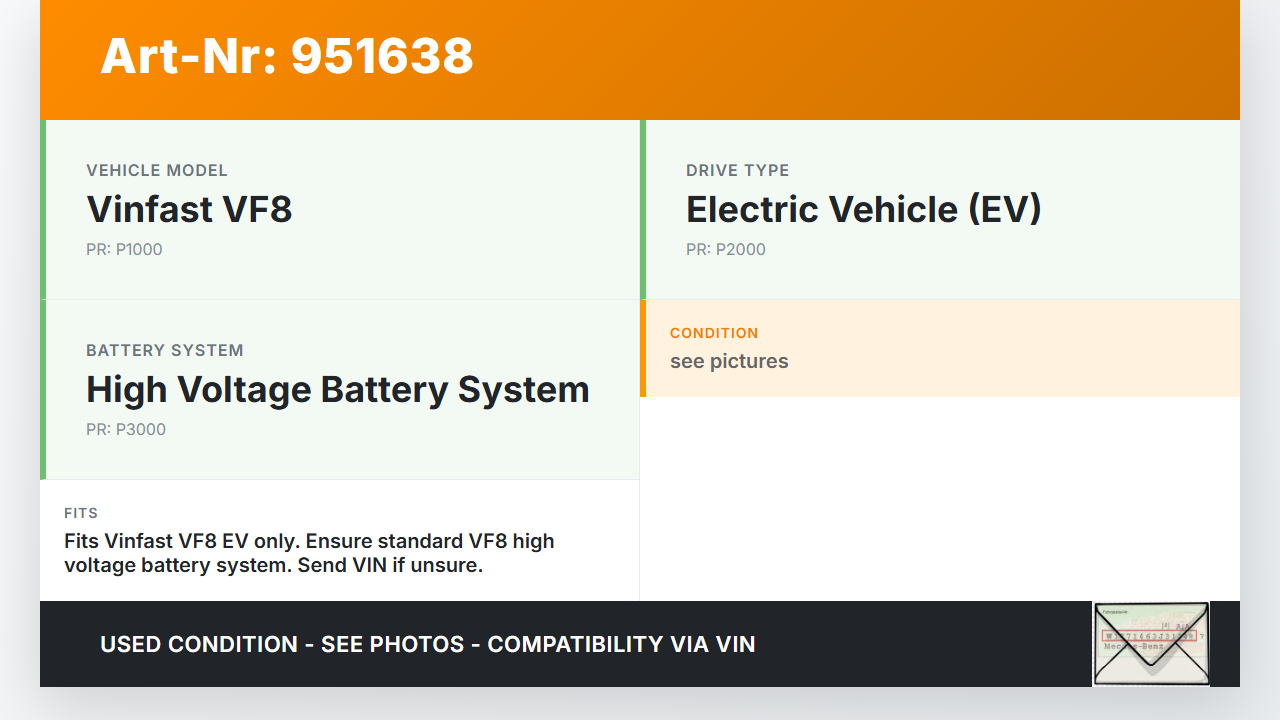Open the "see pictures" condition text
Screen dimensions: 1280x720
[x=729, y=361]
